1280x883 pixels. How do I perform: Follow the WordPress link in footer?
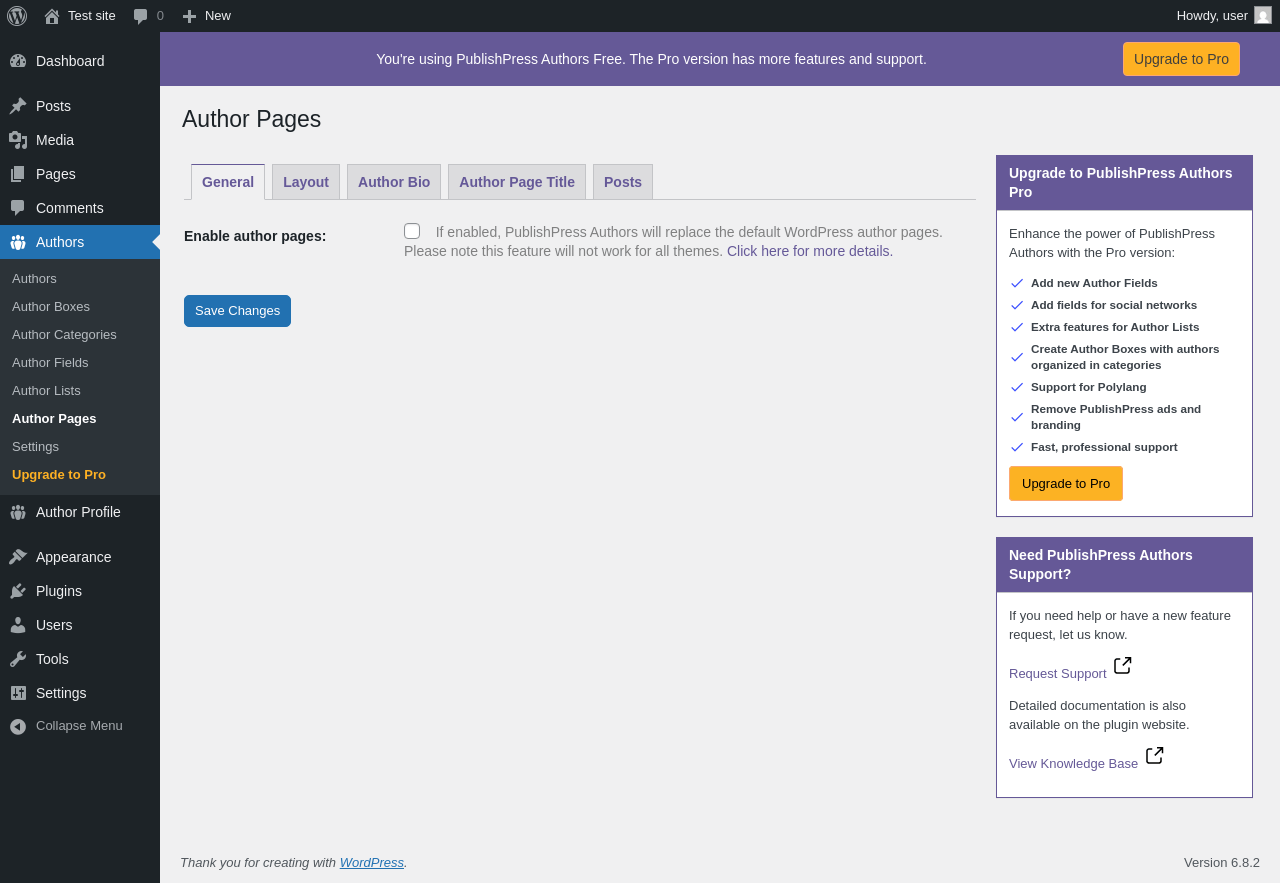[x=372, y=862]
